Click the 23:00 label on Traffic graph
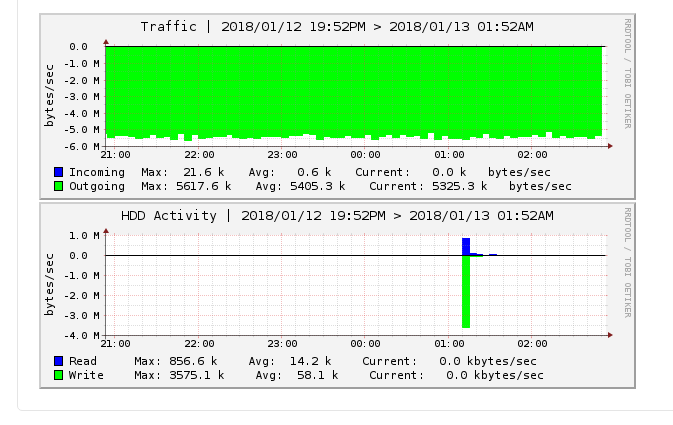 pyautogui.click(x=282, y=155)
